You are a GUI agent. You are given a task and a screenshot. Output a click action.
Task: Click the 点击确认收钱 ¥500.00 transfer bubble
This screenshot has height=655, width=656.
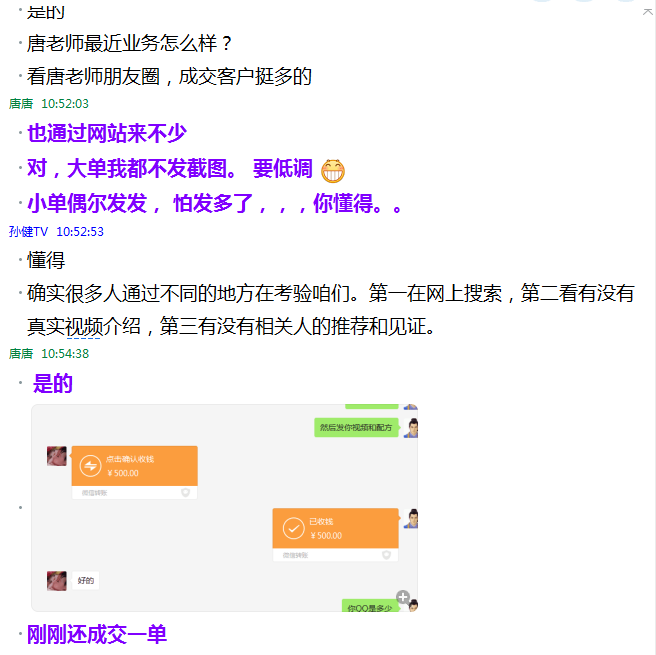(x=134, y=472)
